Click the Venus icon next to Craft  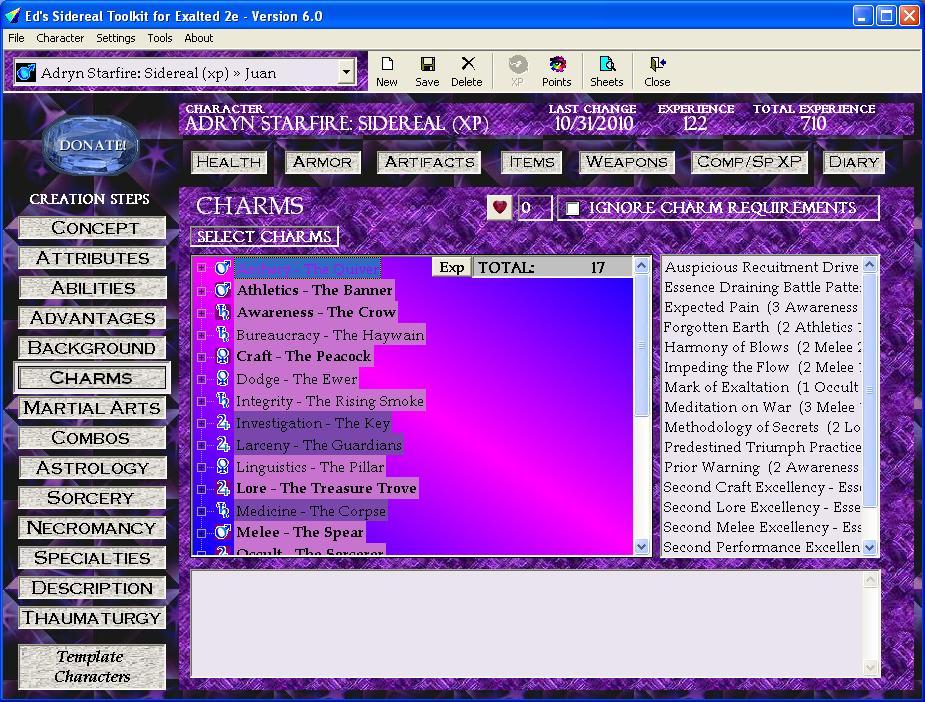coord(222,356)
